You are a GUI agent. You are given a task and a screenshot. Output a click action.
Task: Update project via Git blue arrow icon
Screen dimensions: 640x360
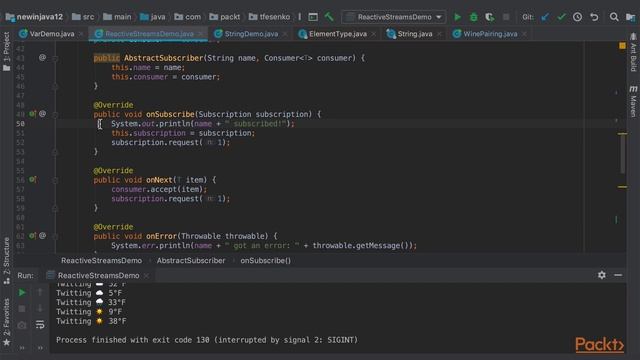(x=545, y=17)
